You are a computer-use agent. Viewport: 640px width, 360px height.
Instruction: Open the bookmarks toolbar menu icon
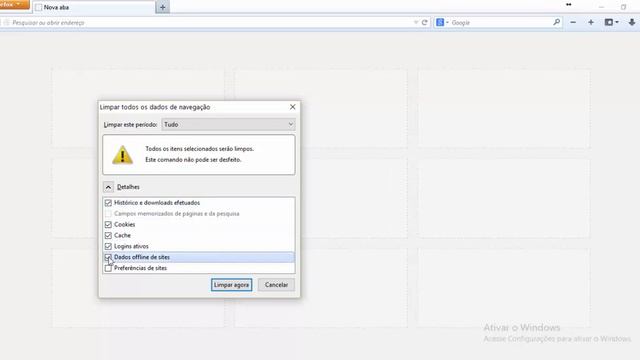(611, 22)
